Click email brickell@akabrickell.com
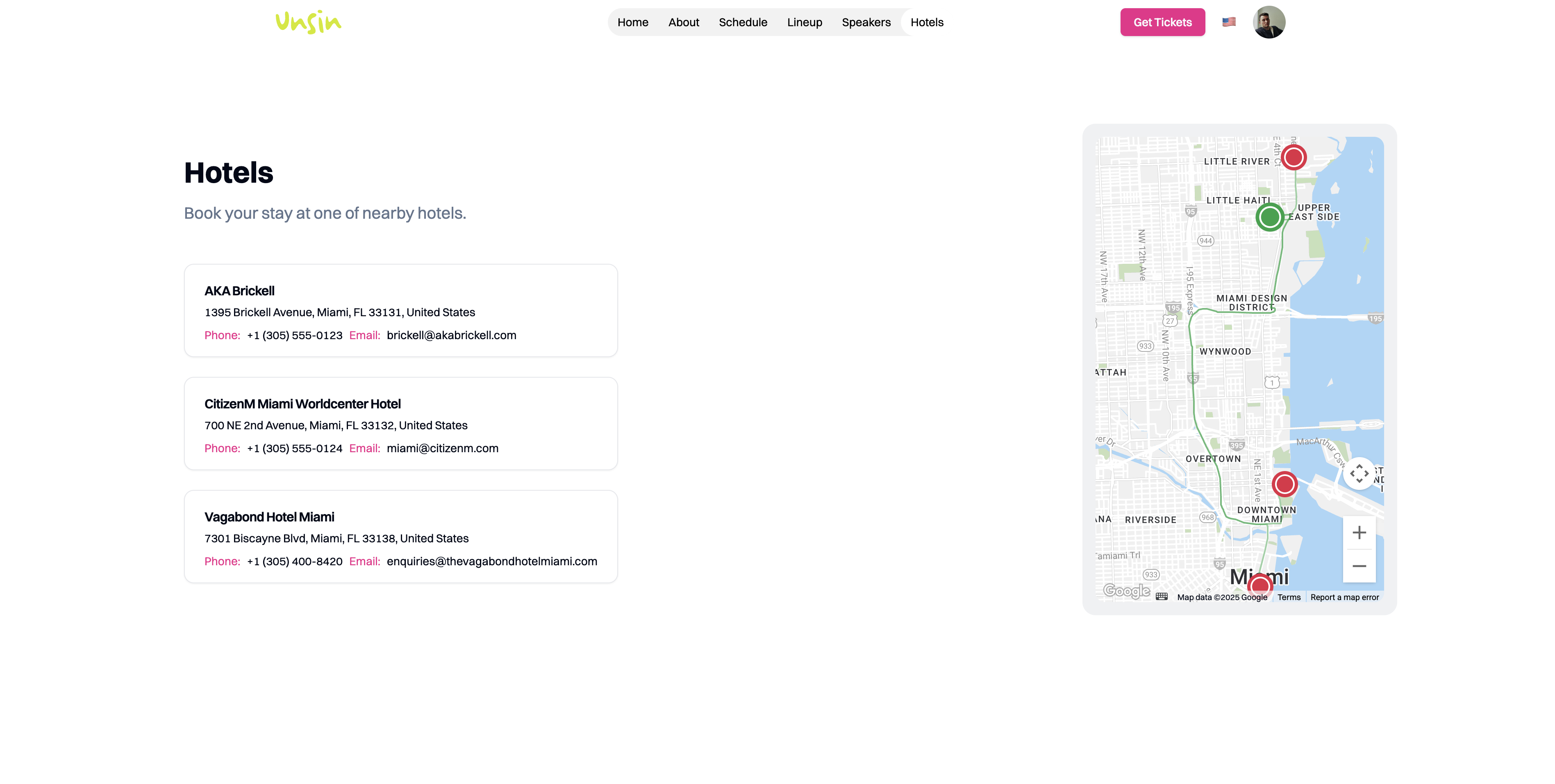Image resolution: width=1555 pixels, height=784 pixels. coord(451,335)
